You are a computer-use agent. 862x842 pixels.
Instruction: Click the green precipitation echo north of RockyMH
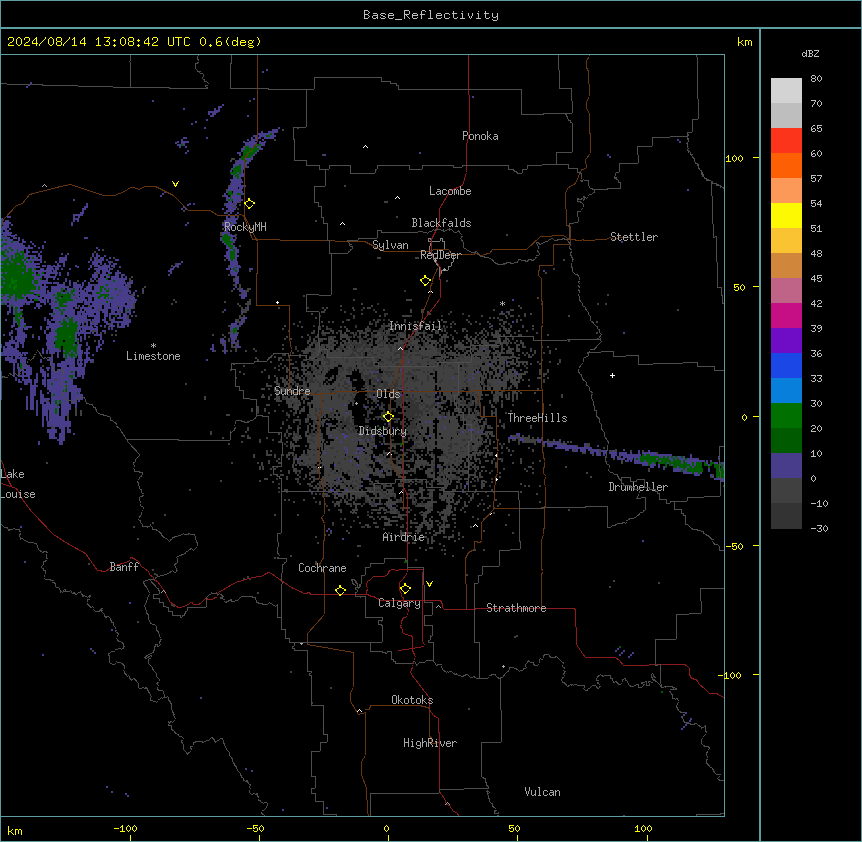coord(248,150)
